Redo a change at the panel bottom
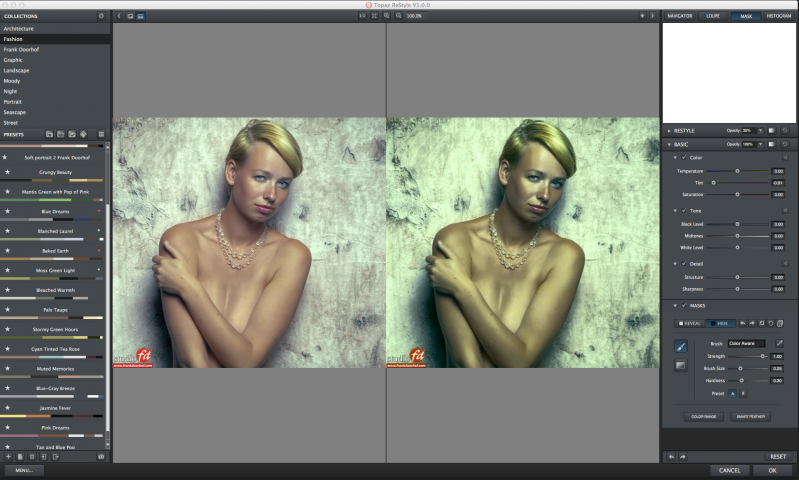The height and width of the screenshot is (480, 799). coord(683,457)
